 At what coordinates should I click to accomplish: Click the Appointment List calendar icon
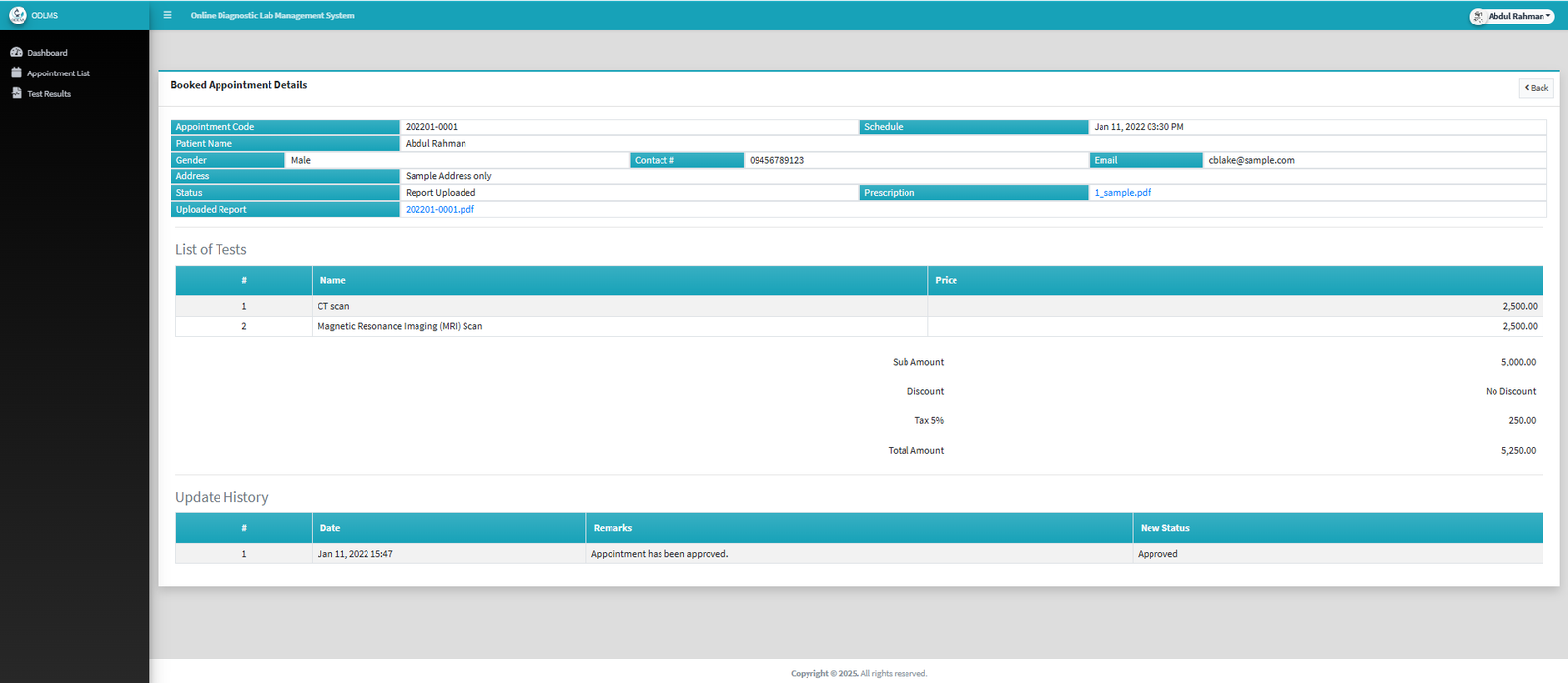tap(16, 73)
